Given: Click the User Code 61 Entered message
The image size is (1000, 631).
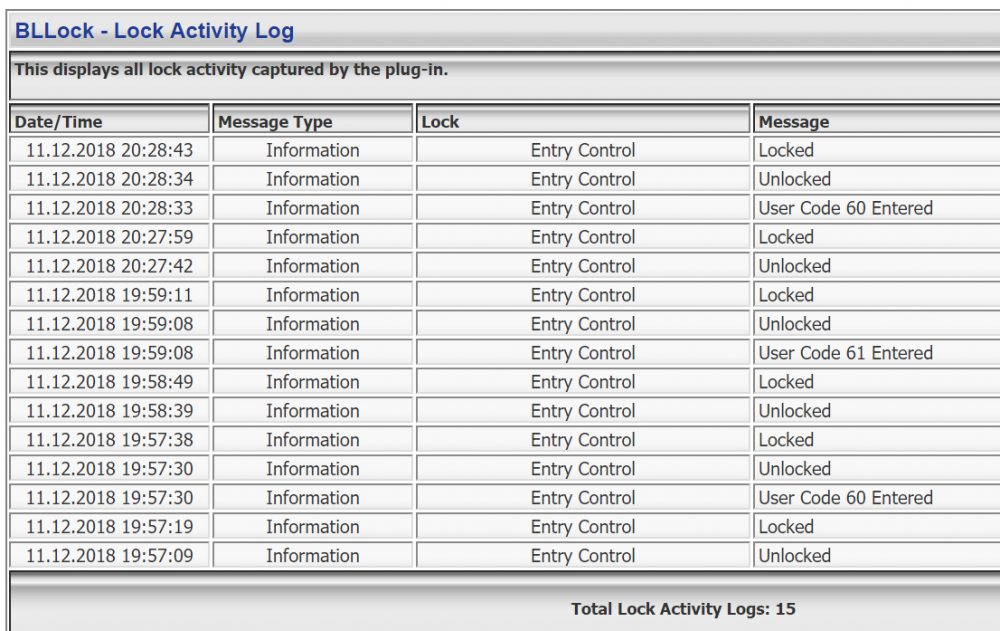Looking at the screenshot, I should pyautogui.click(x=845, y=354).
